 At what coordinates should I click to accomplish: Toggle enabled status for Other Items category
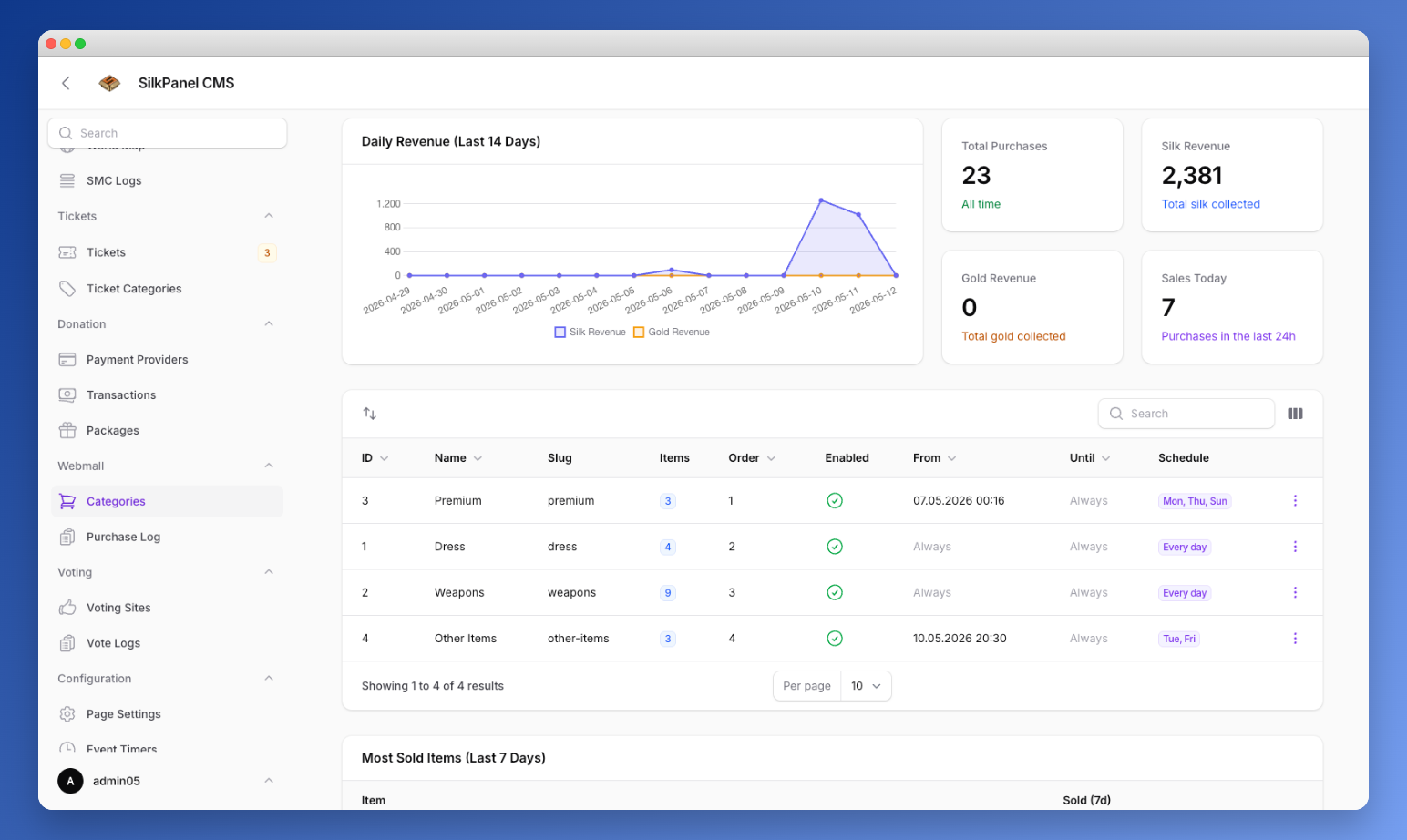pos(835,639)
